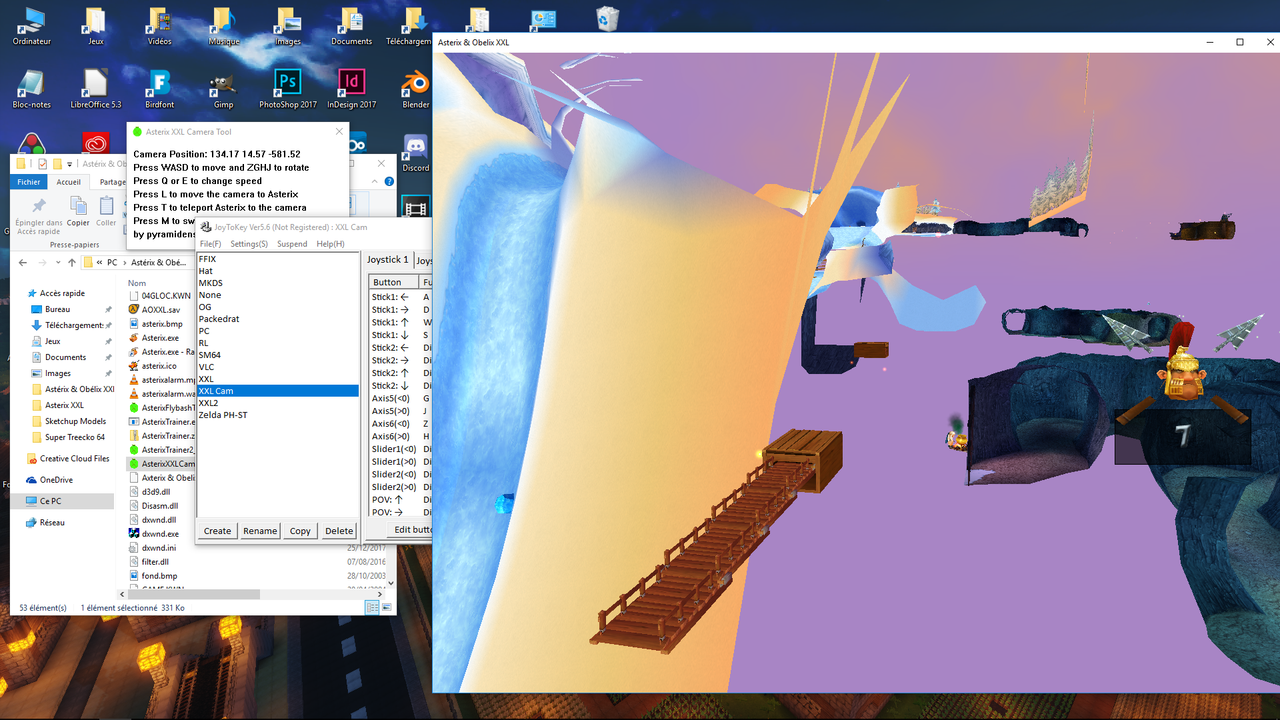
Task: Open the Jeux desktop folder
Action: tap(96, 26)
